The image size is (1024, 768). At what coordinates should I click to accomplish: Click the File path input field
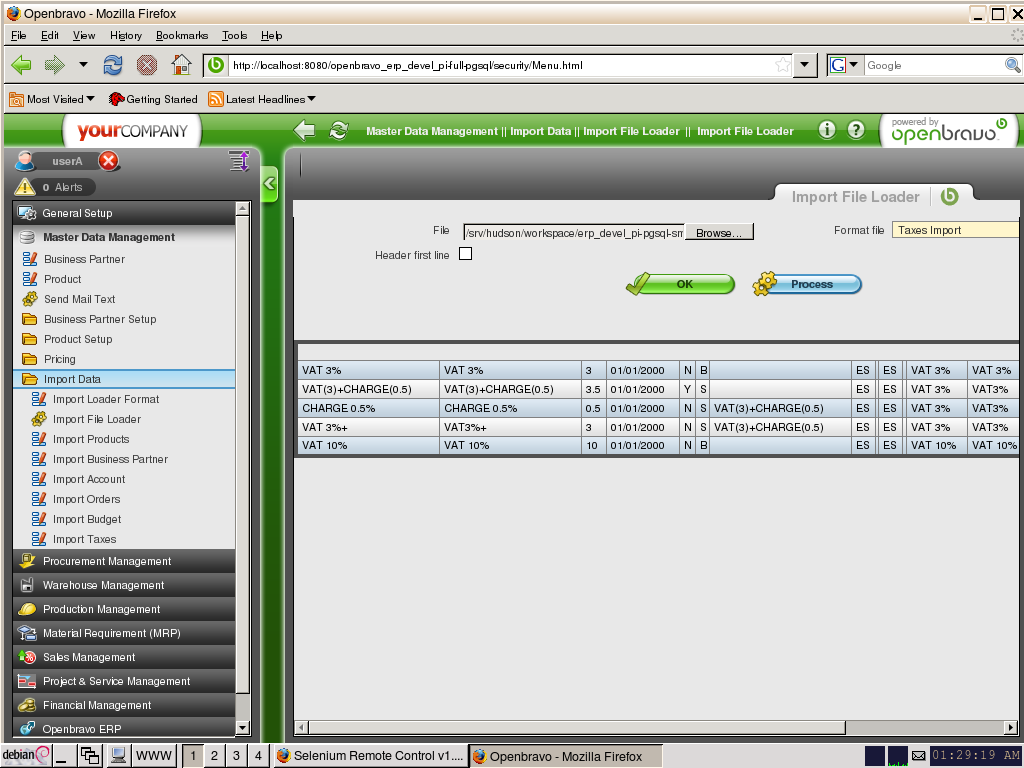coord(573,232)
